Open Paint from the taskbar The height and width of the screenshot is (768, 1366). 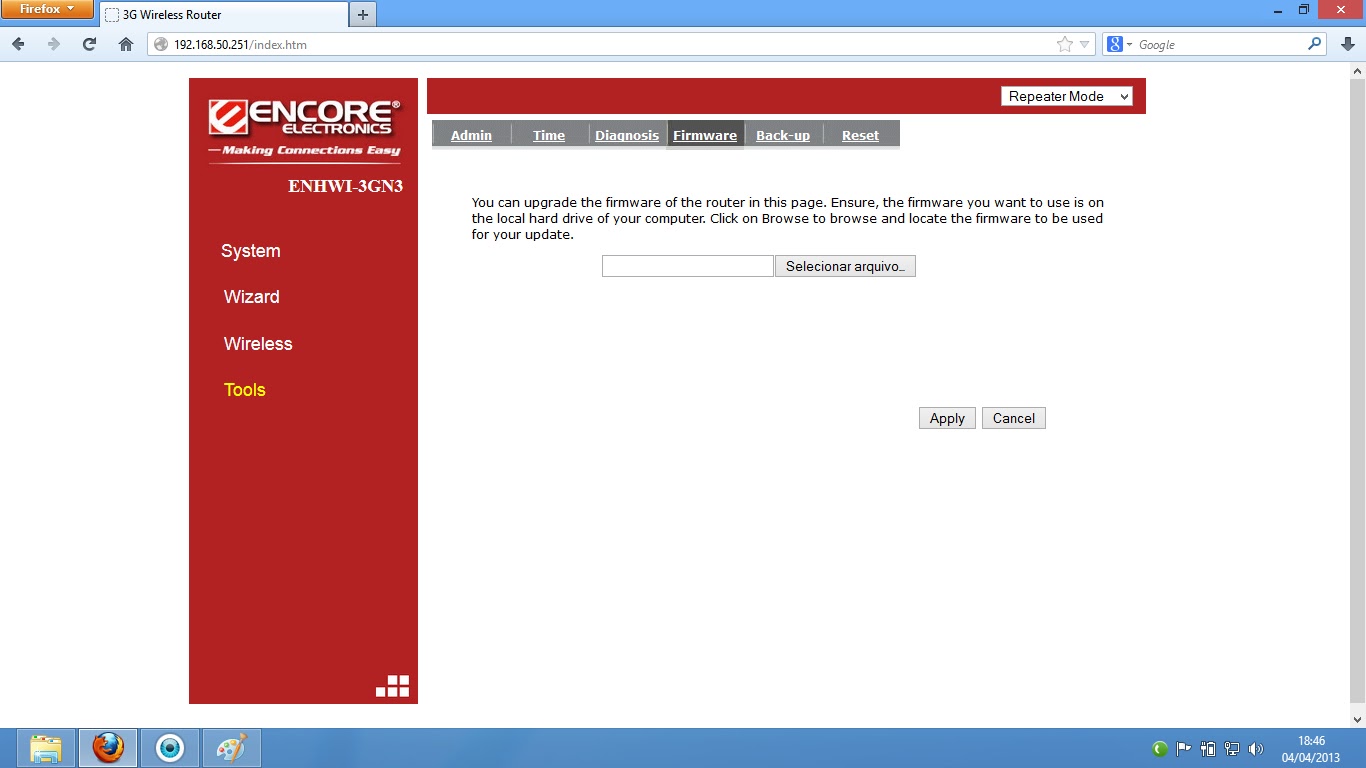231,747
